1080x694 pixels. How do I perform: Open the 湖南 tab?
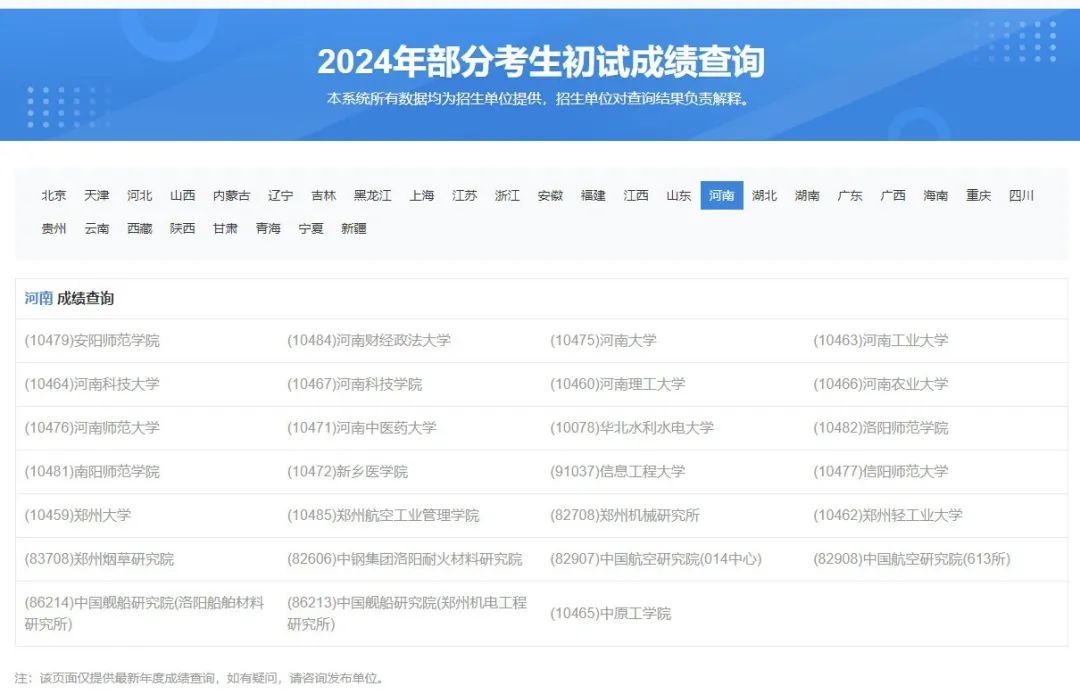[807, 196]
